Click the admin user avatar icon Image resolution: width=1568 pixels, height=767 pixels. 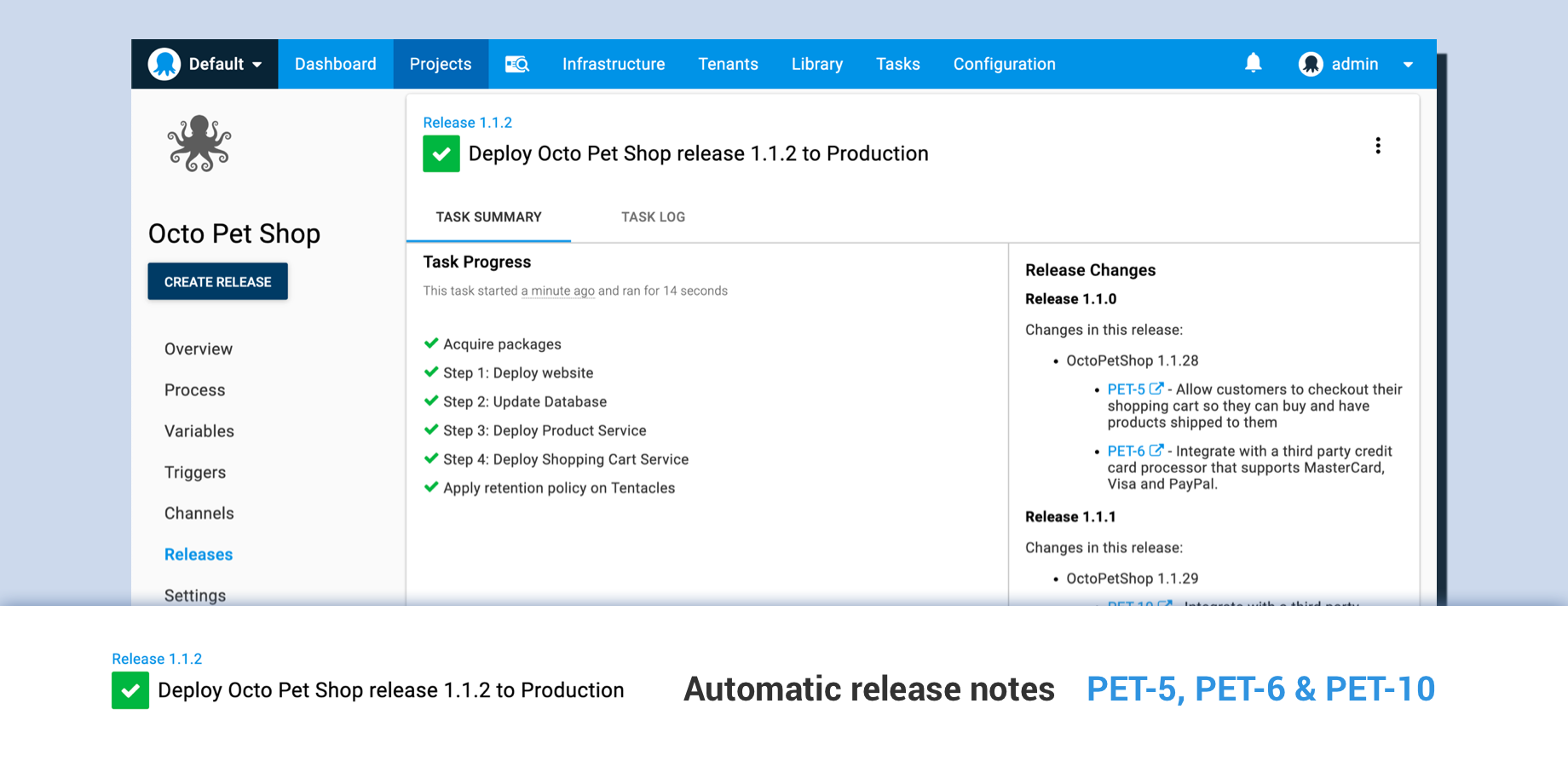(1311, 64)
